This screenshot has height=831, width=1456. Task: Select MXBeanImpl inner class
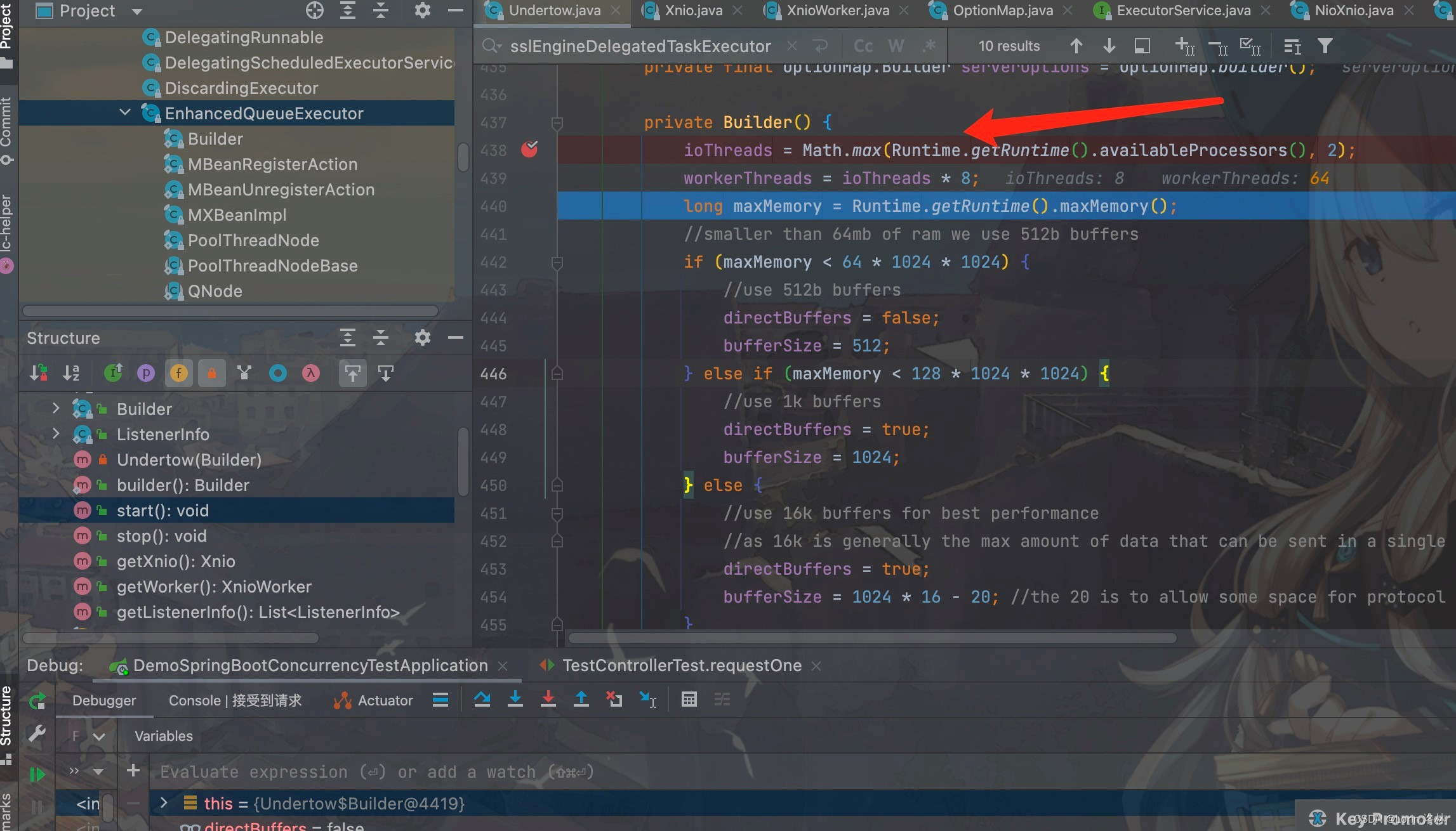pos(237,215)
